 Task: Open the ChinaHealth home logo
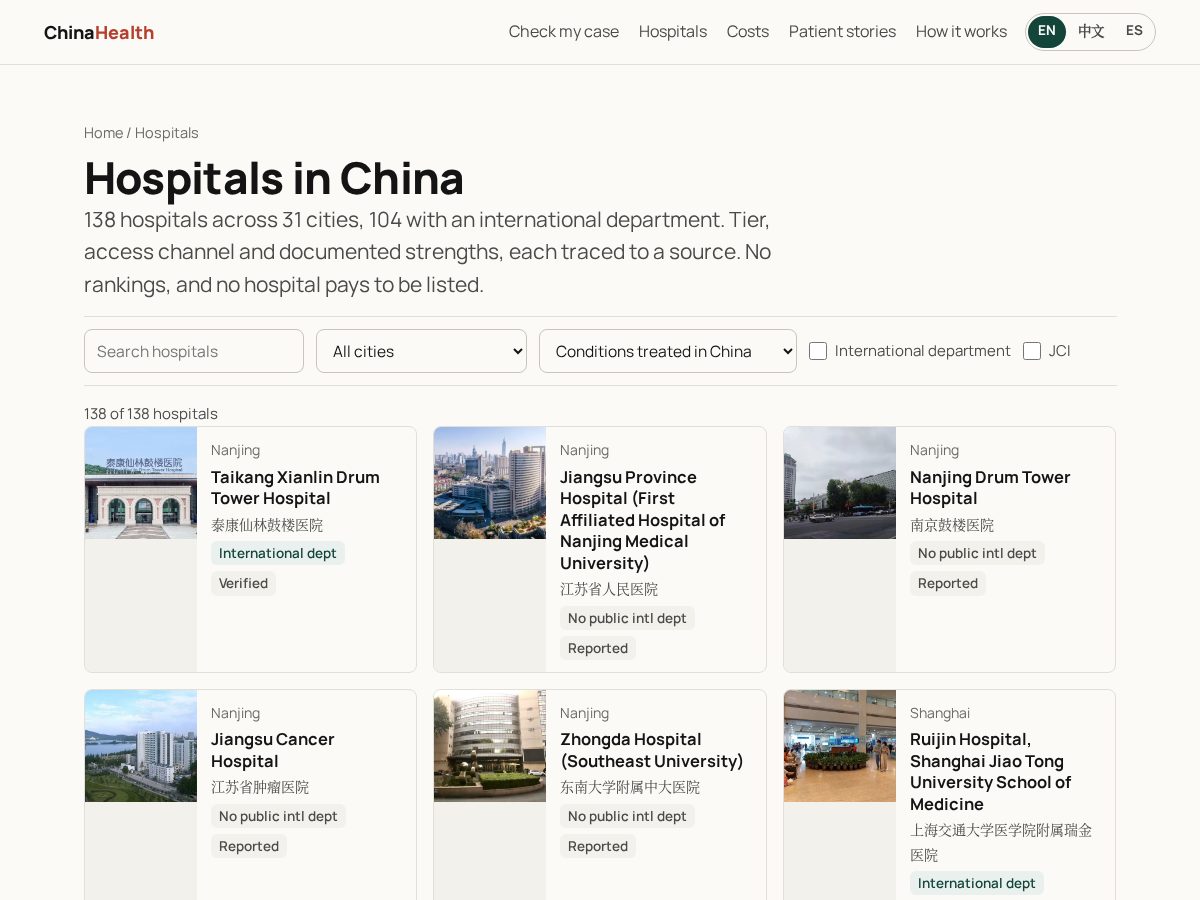pos(99,32)
